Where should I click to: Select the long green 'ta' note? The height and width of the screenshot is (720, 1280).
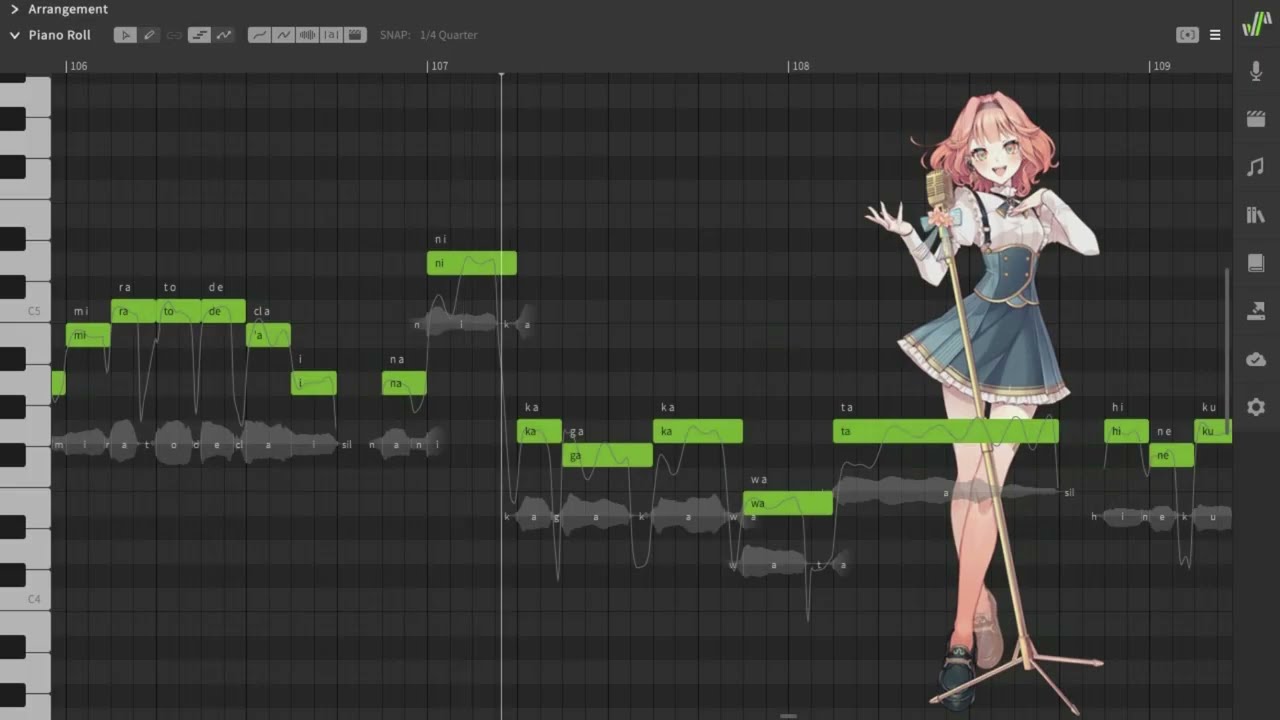pyautogui.click(x=946, y=431)
